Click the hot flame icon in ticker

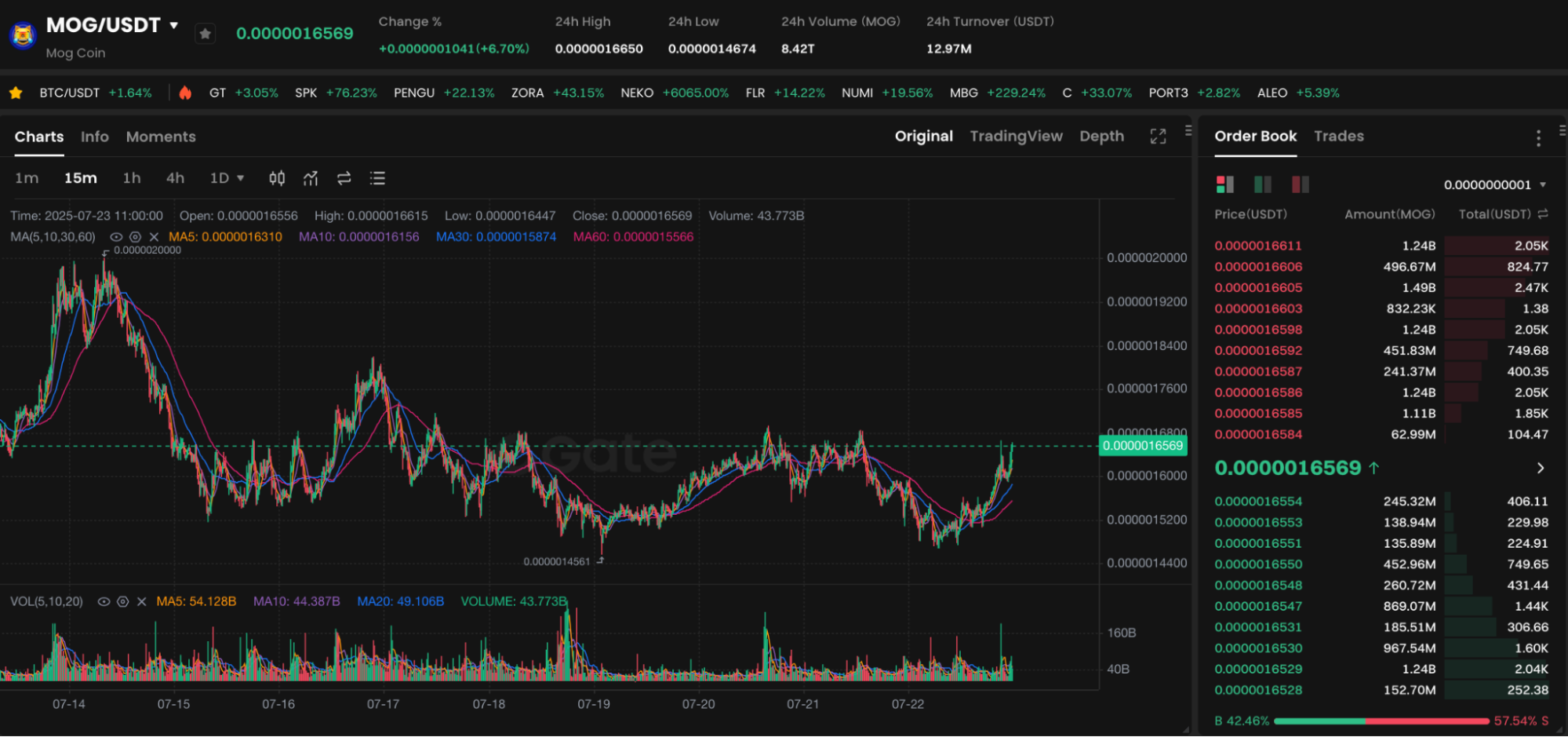(x=185, y=93)
